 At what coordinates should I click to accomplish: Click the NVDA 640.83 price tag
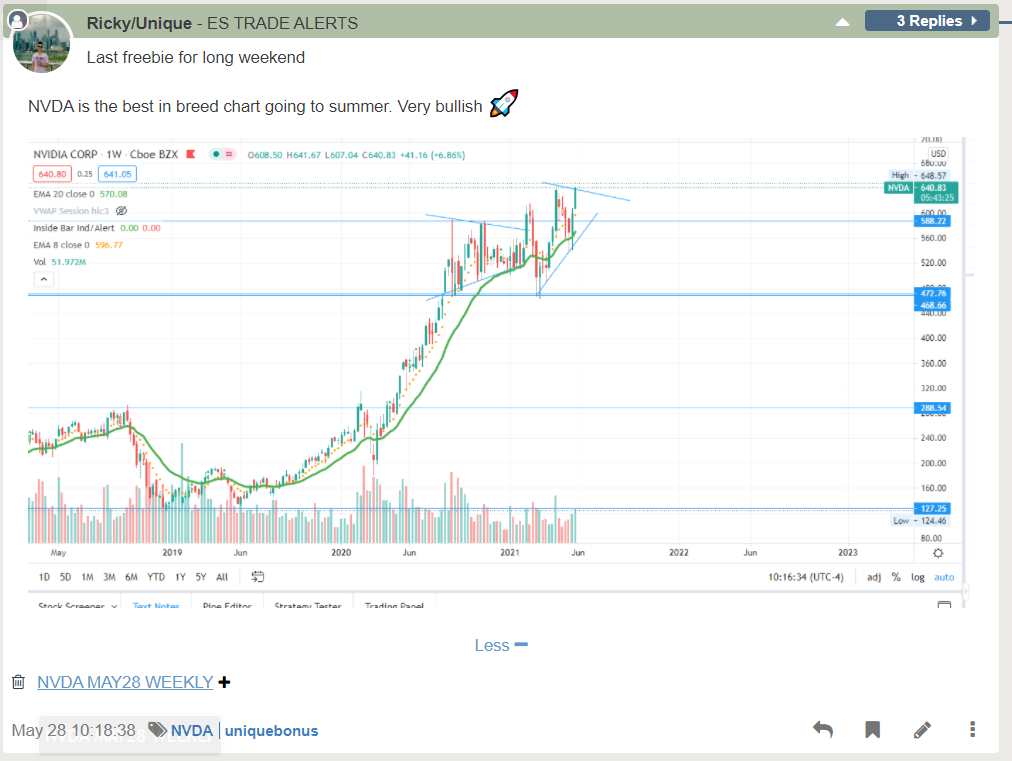(921, 192)
